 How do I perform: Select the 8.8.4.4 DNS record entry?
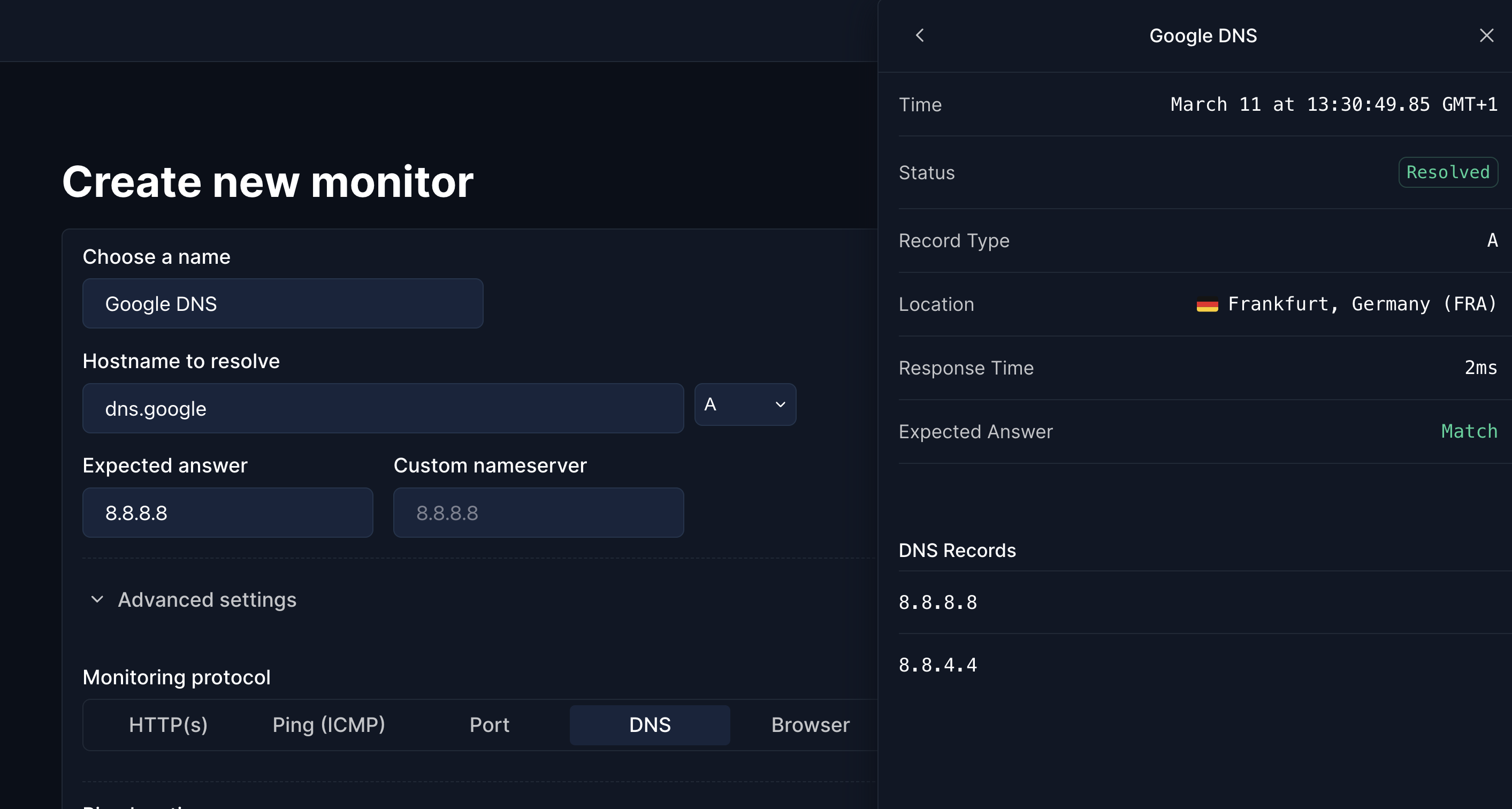pyautogui.click(x=938, y=664)
